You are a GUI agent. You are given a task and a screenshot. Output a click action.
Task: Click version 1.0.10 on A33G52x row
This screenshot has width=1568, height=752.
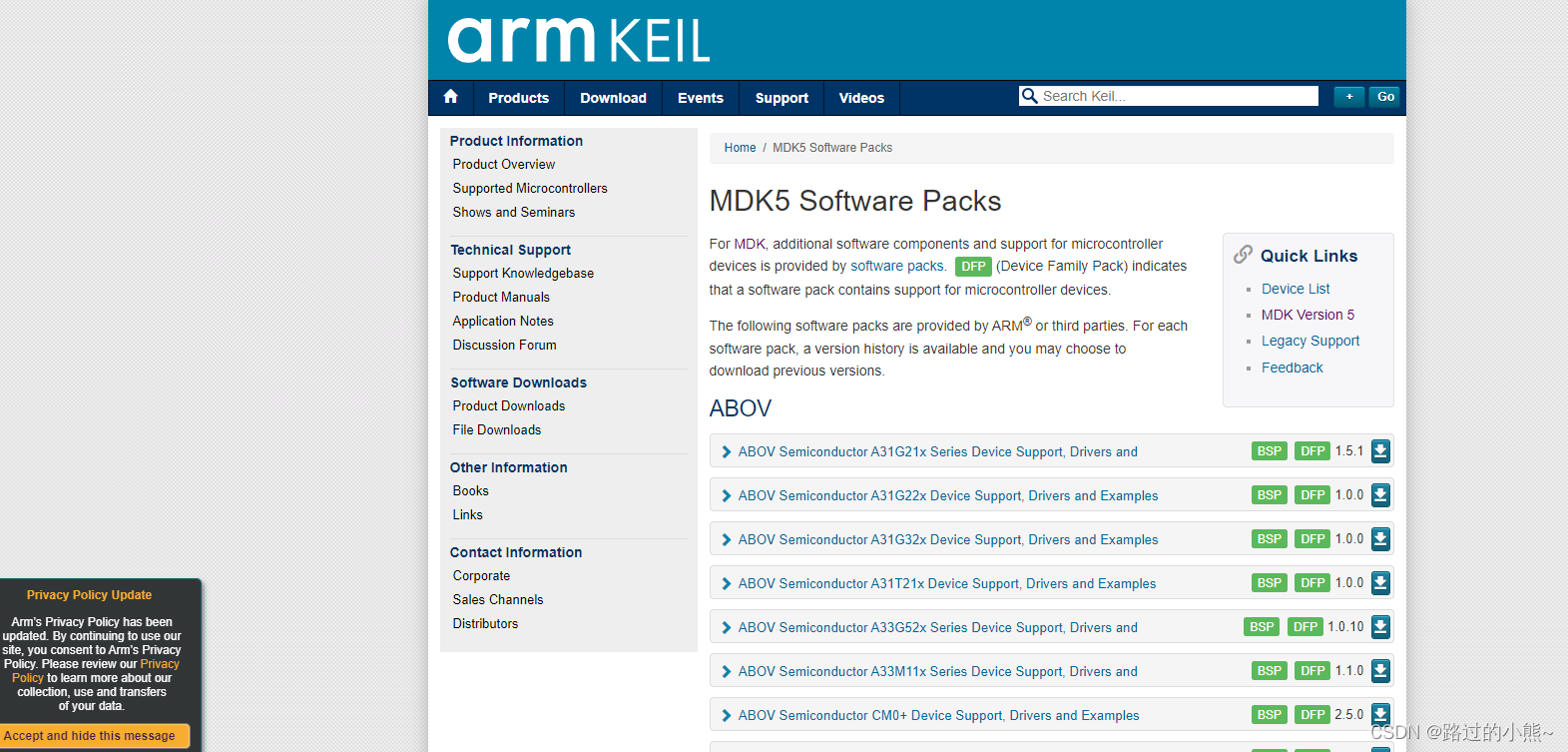pyautogui.click(x=1345, y=627)
